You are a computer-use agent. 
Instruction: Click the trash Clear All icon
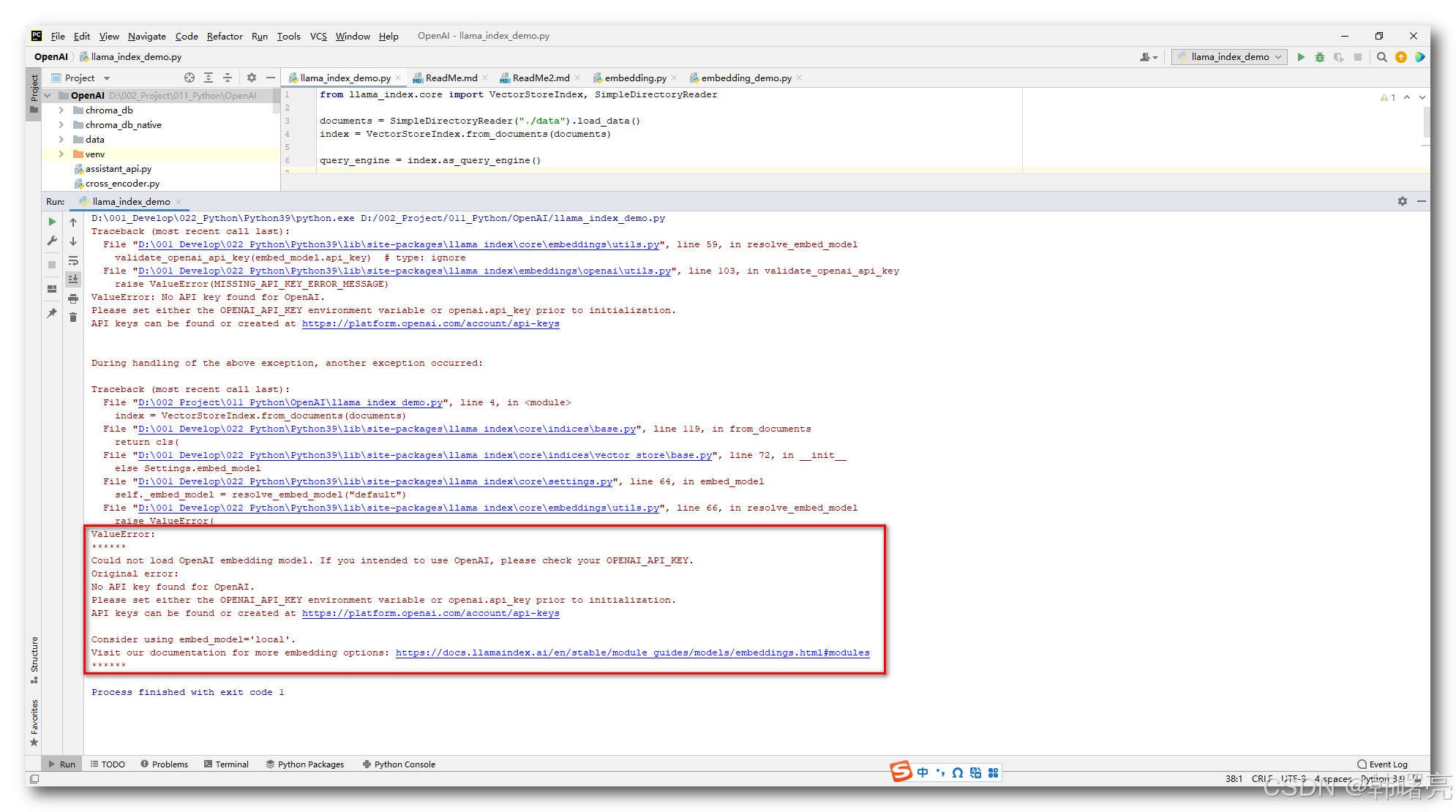point(73,317)
